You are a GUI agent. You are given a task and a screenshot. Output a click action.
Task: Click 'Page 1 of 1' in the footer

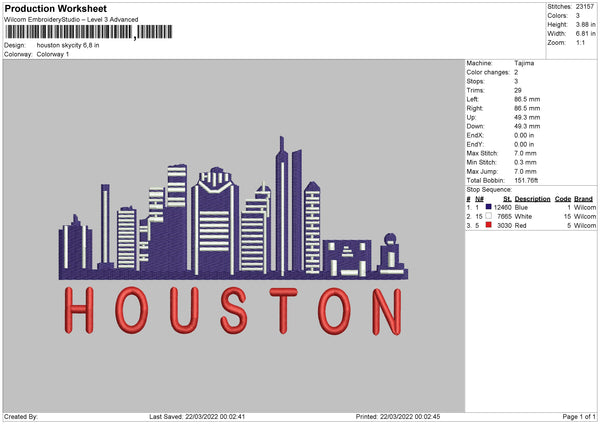[579, 416]
